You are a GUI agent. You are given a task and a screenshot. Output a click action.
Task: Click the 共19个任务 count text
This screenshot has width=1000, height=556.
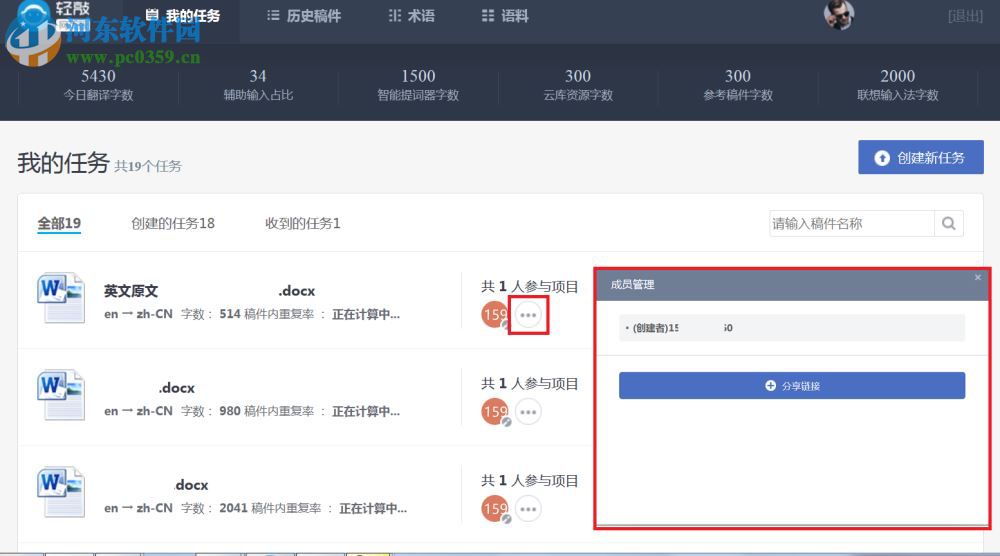(148, 166)
